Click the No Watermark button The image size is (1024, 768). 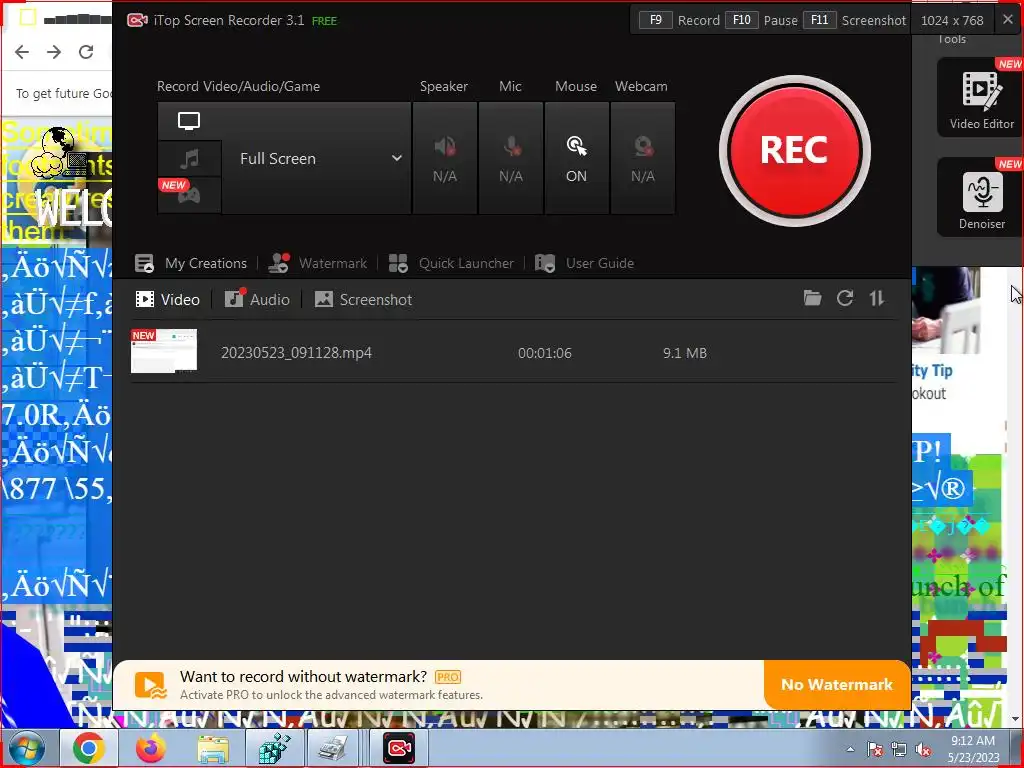[837, 684]
